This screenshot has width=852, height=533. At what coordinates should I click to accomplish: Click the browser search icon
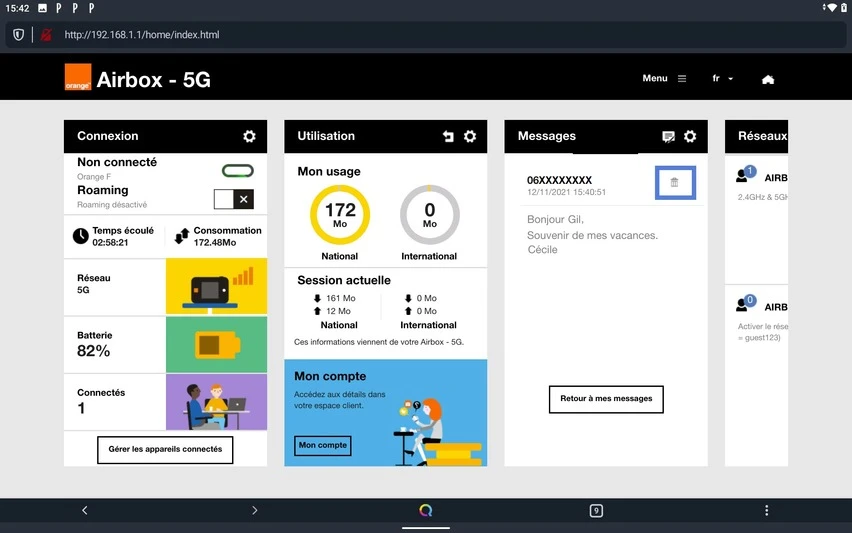coord(425,510)
